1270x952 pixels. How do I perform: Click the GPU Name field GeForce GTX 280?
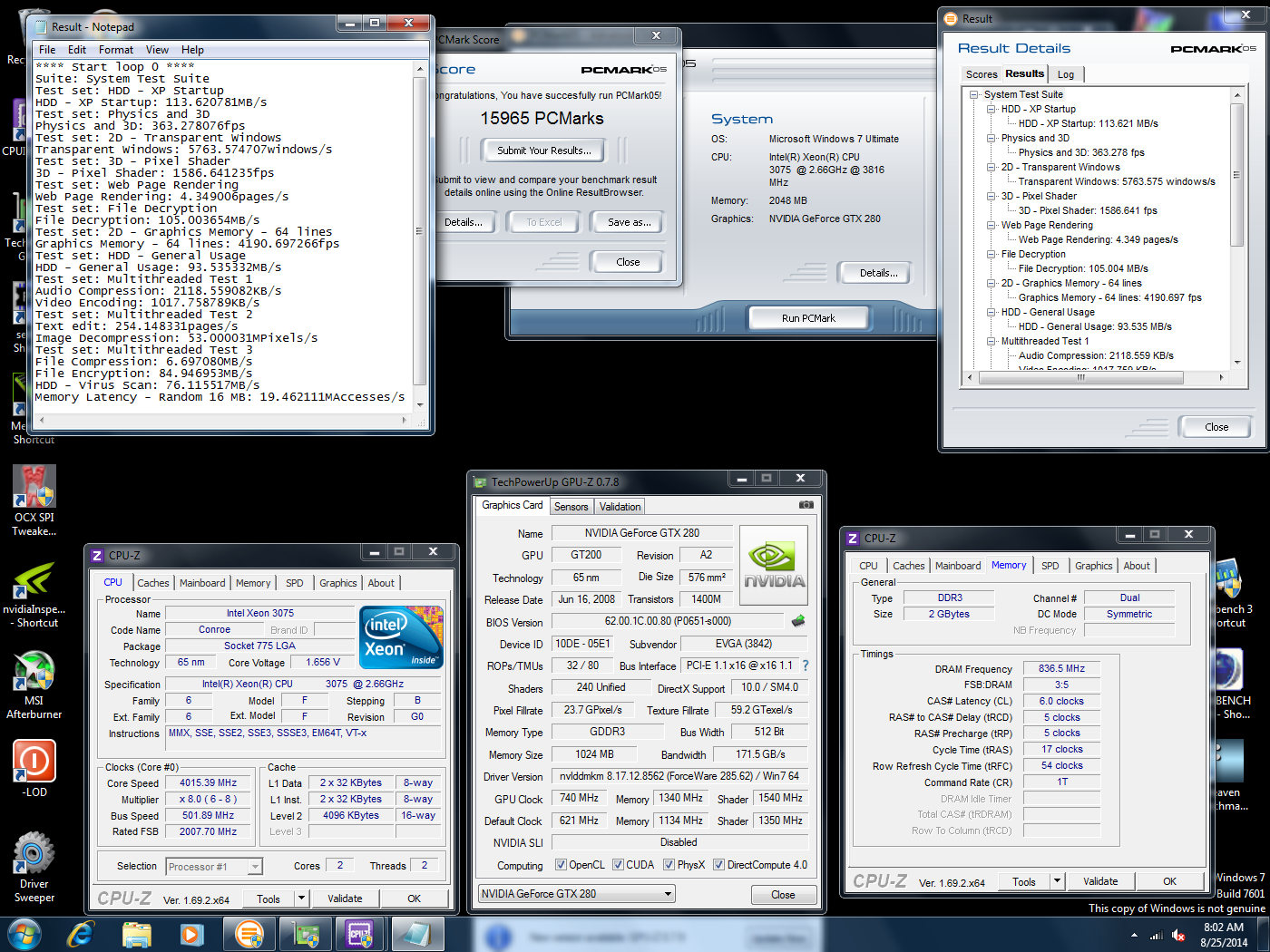(x=641, y=533)
